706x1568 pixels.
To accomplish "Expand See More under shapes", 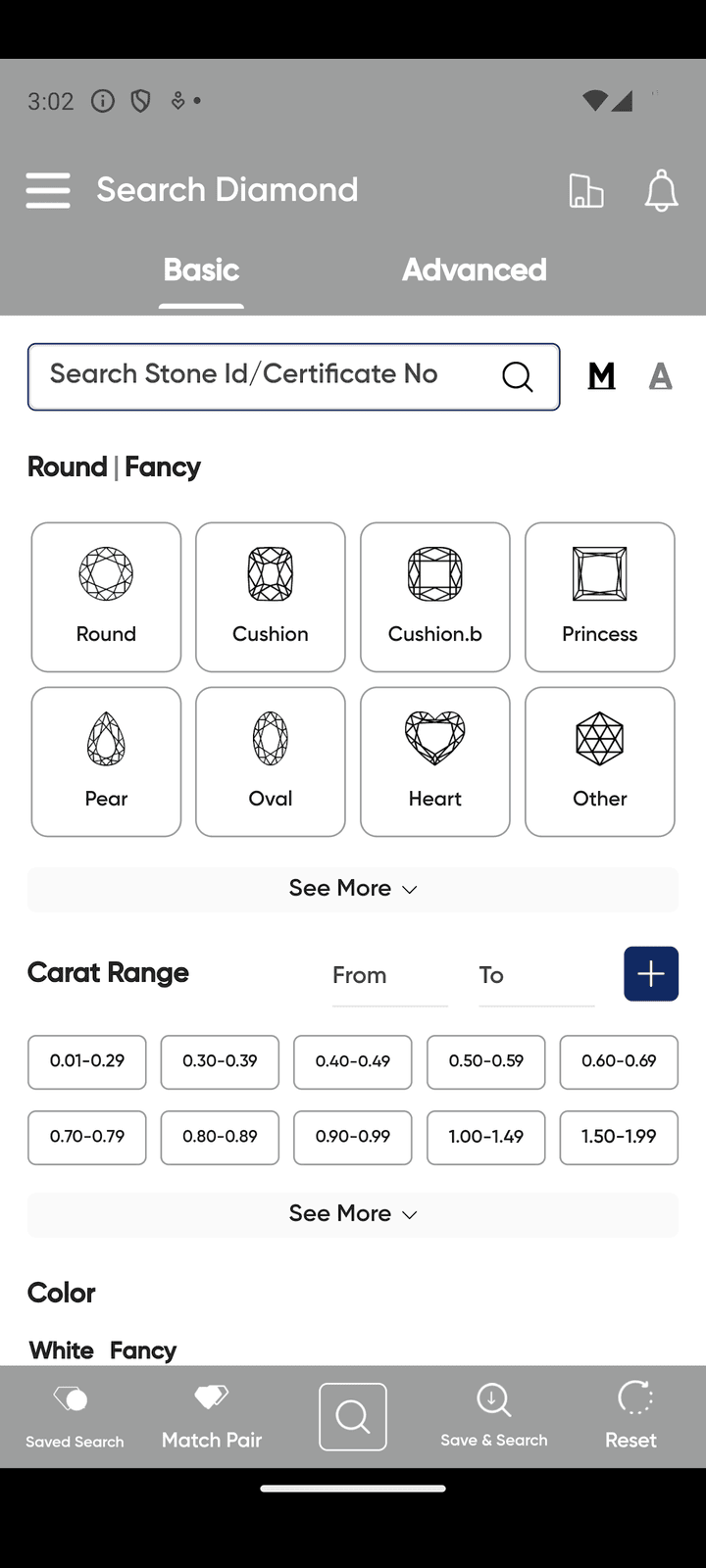I will click(x=353, y=889).
